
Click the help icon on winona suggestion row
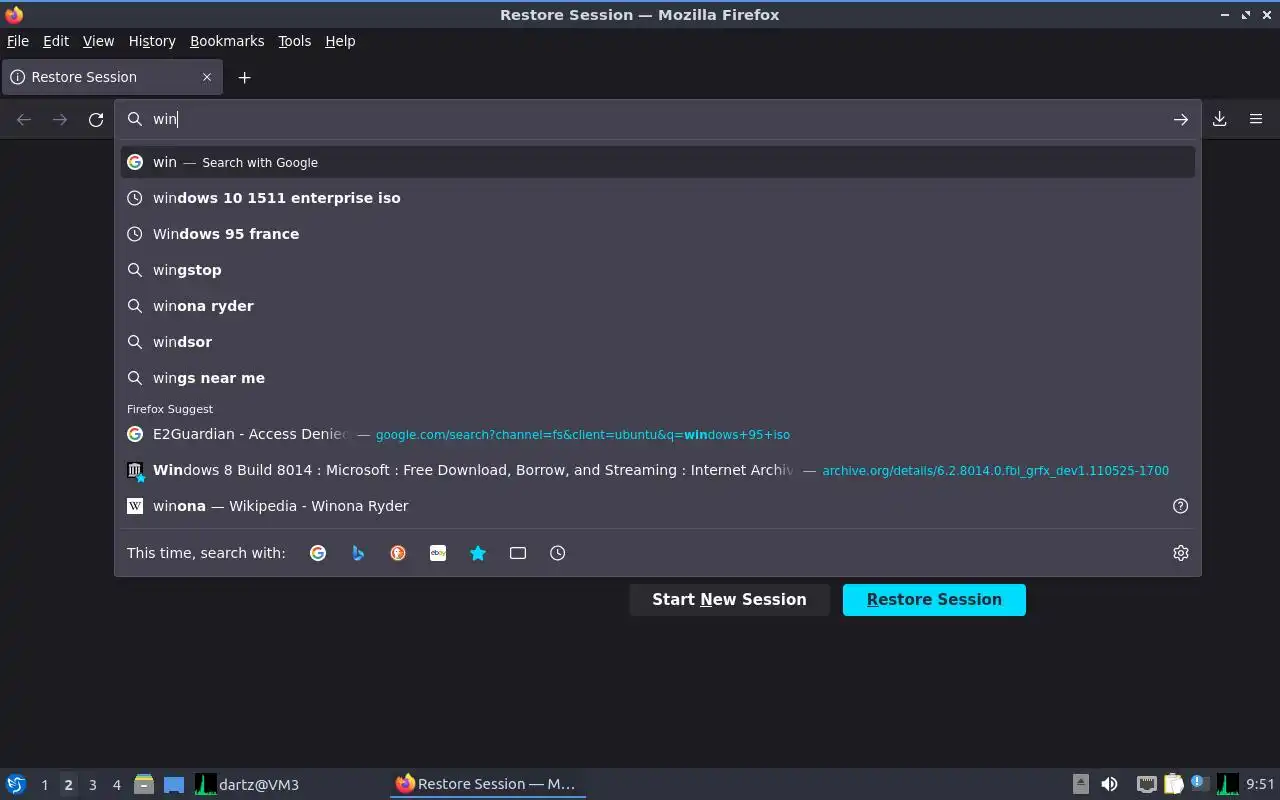pyautogui.click(x=1180, y=506)
